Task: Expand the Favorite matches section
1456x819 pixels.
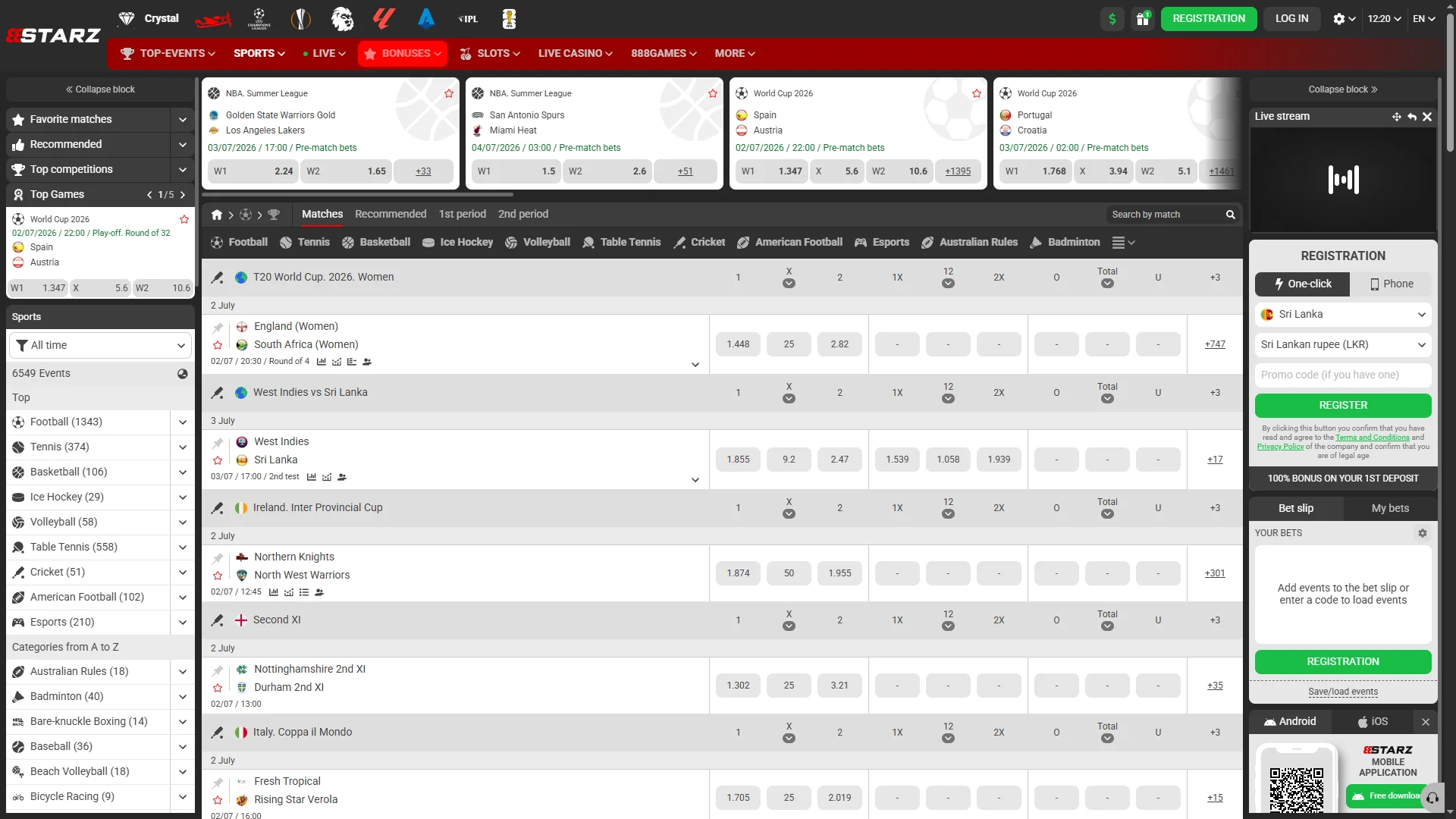Action: click(x=183, y=120)
